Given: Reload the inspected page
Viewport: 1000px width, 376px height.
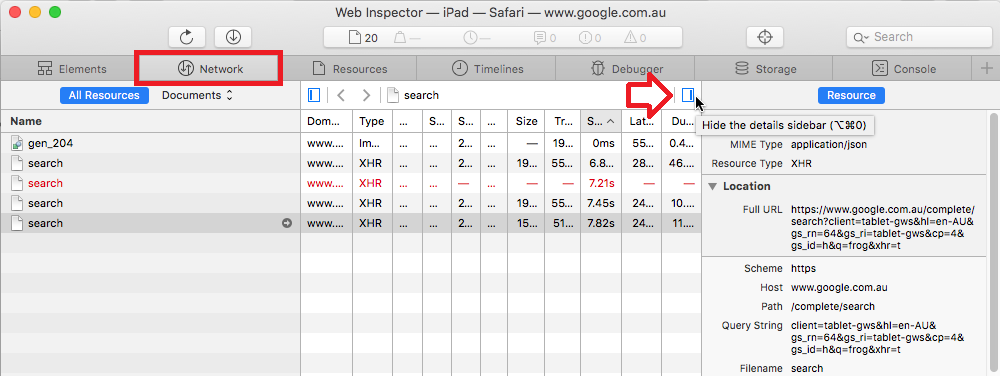Looking at the screenshot, I should (x=186, y=37).
